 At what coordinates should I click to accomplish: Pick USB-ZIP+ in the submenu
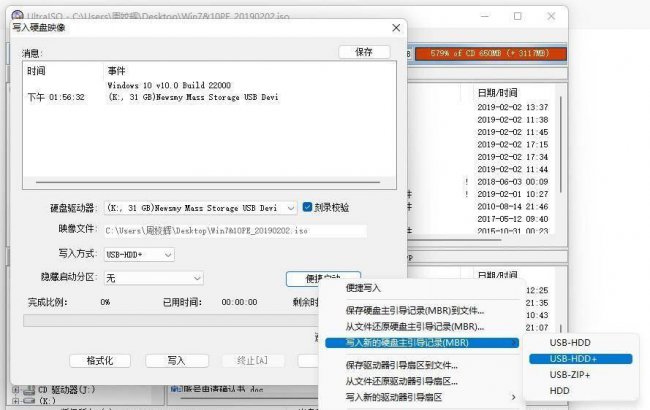point(570,375)
